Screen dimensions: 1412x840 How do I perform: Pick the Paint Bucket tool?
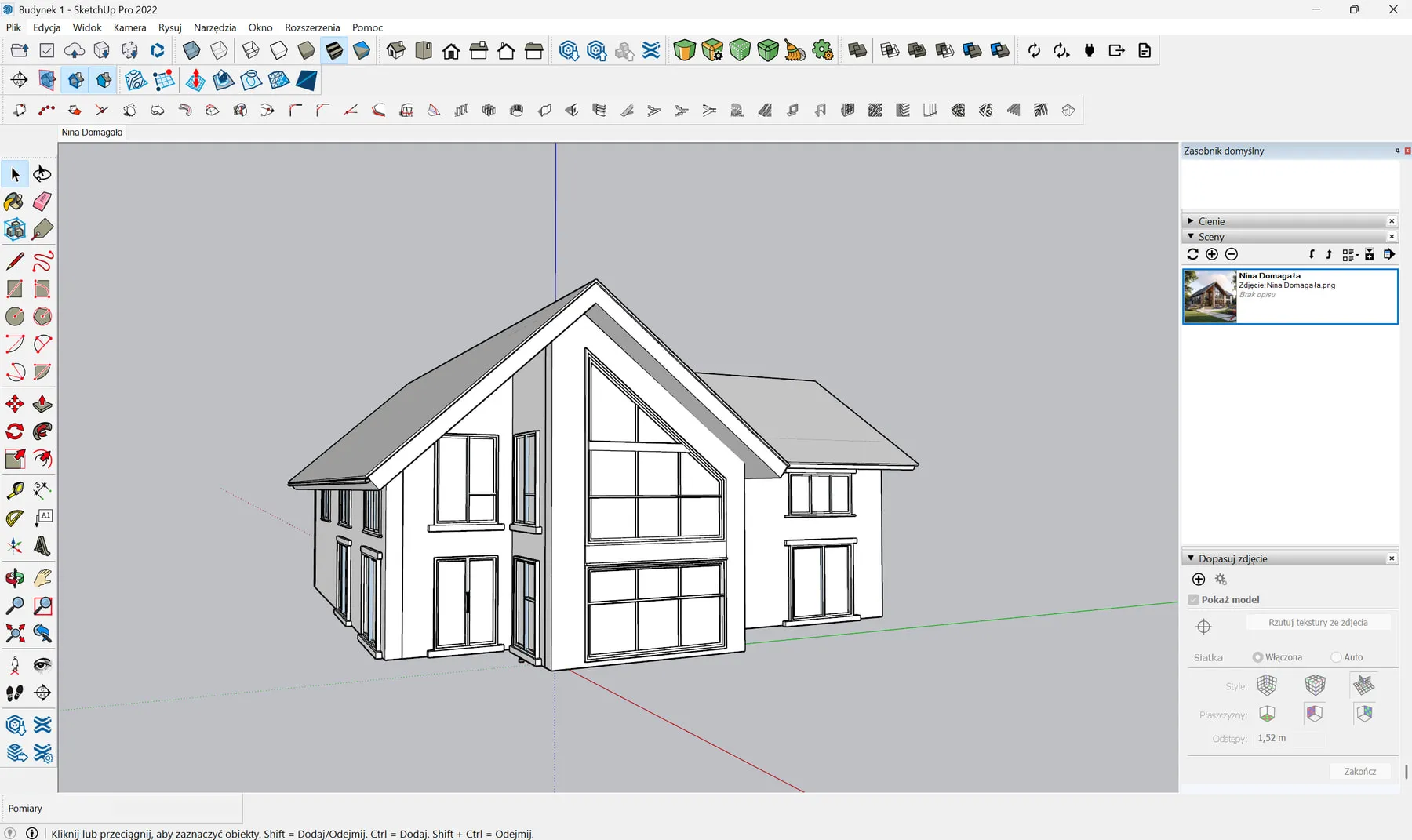pos(15,202)
